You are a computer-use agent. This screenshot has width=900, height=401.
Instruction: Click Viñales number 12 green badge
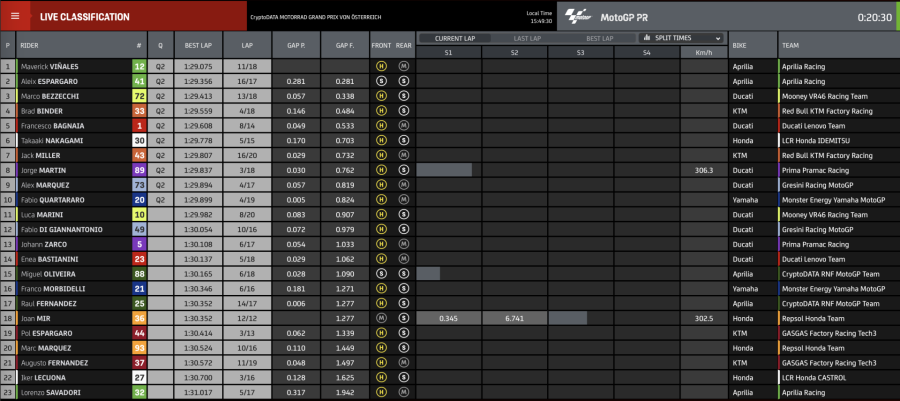tap(139, 66)
